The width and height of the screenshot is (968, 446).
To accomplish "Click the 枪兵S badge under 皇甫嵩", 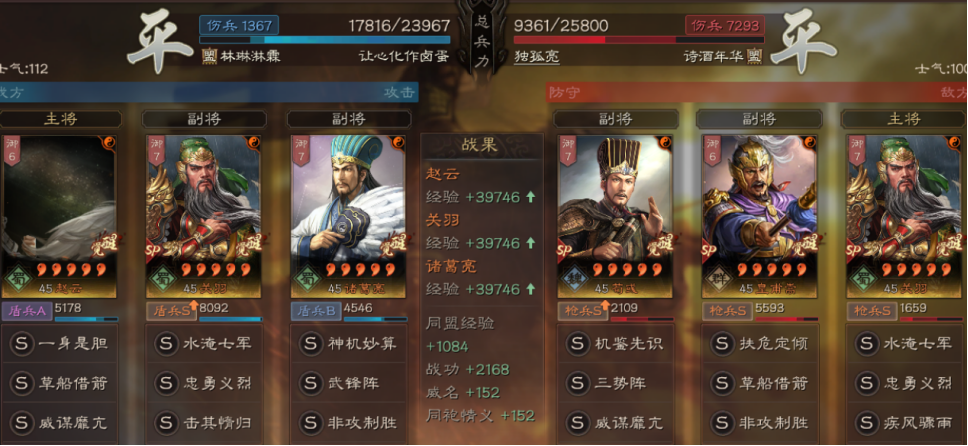I will pos(726,311).
